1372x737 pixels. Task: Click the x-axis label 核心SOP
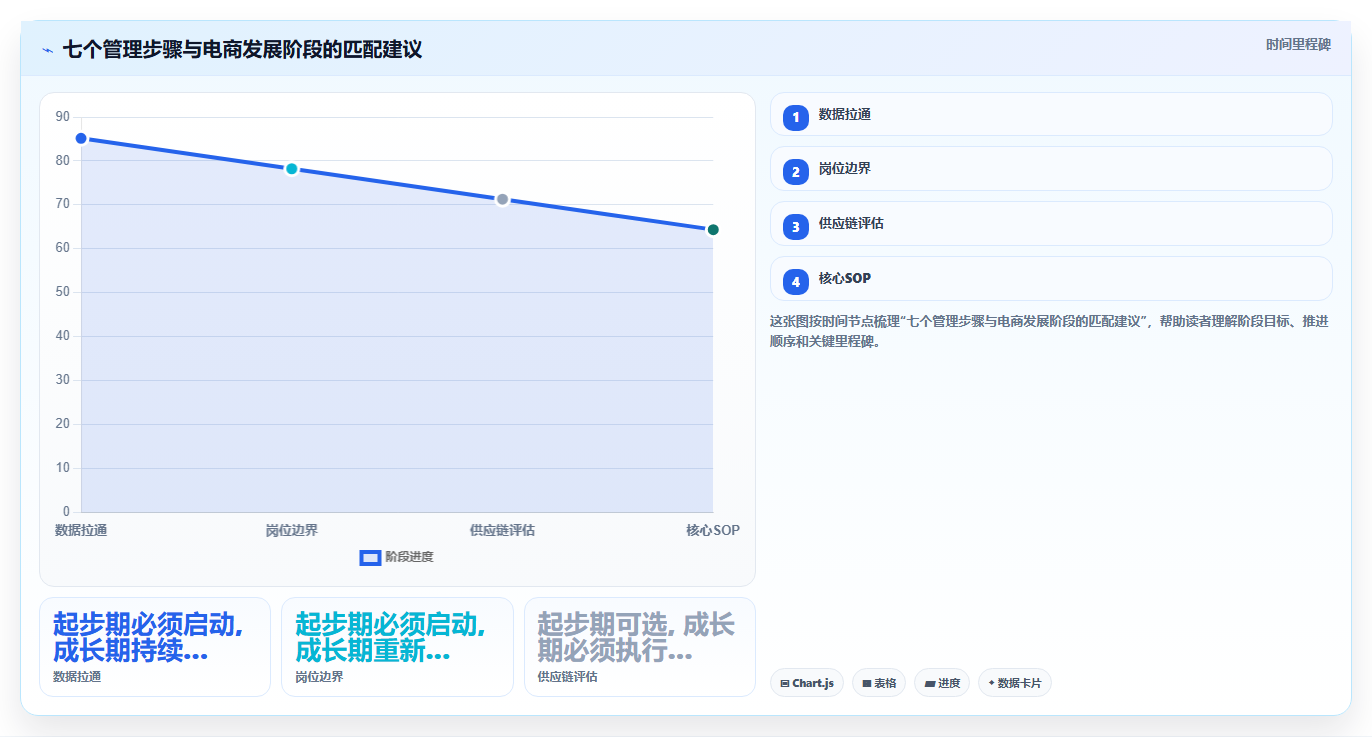click(713, 530)
